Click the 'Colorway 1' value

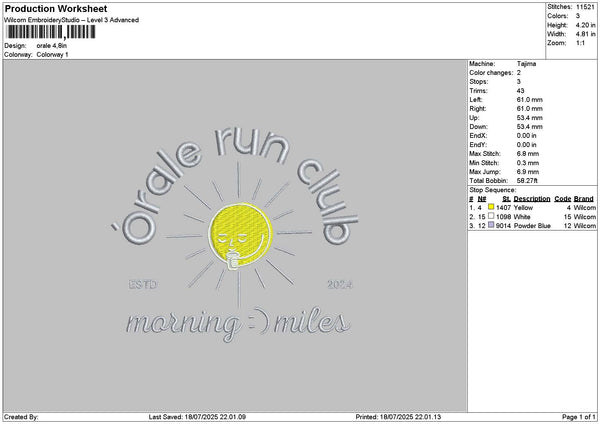[52, 55]
